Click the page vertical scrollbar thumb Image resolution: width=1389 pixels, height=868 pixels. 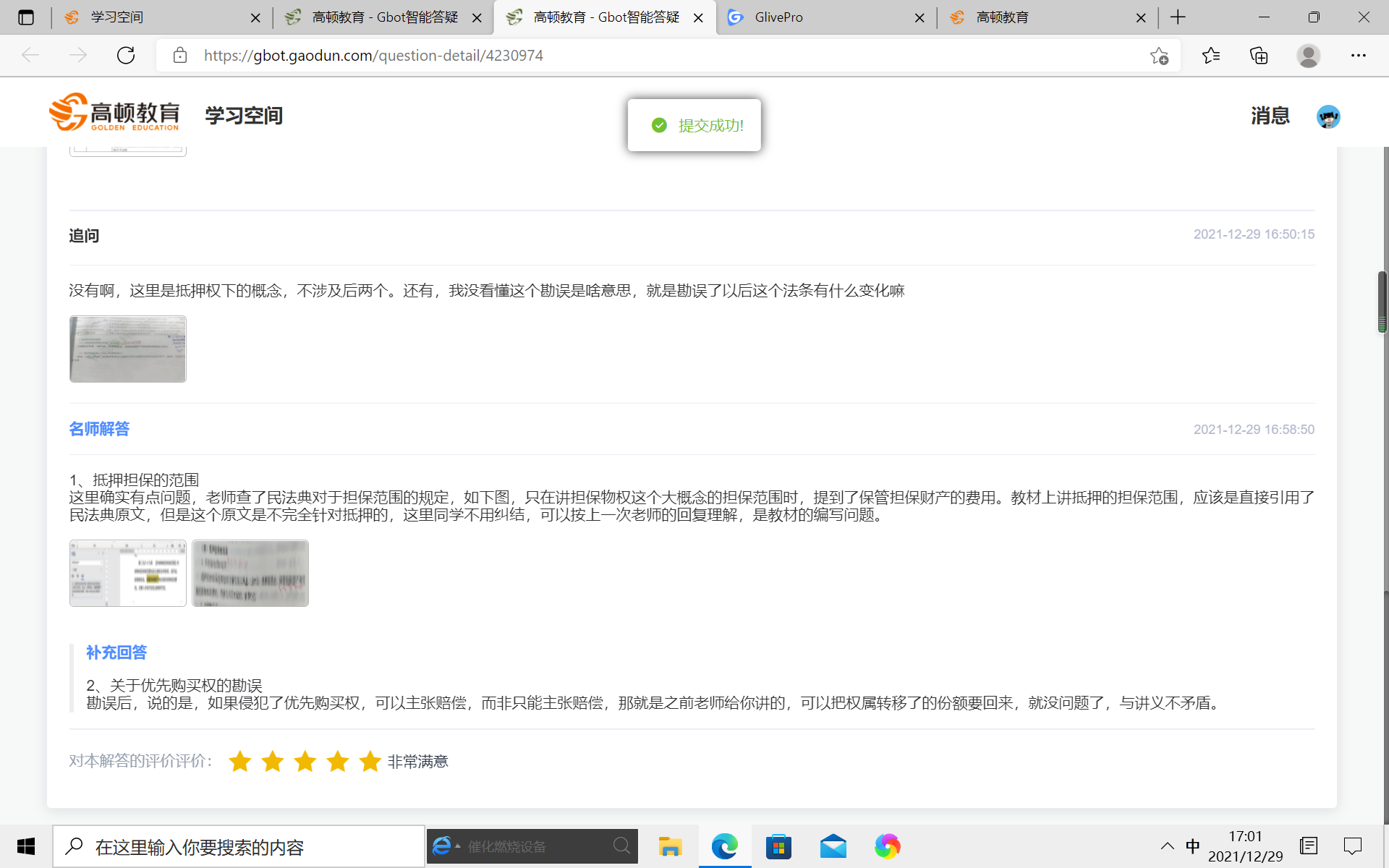pos(1382,302)
